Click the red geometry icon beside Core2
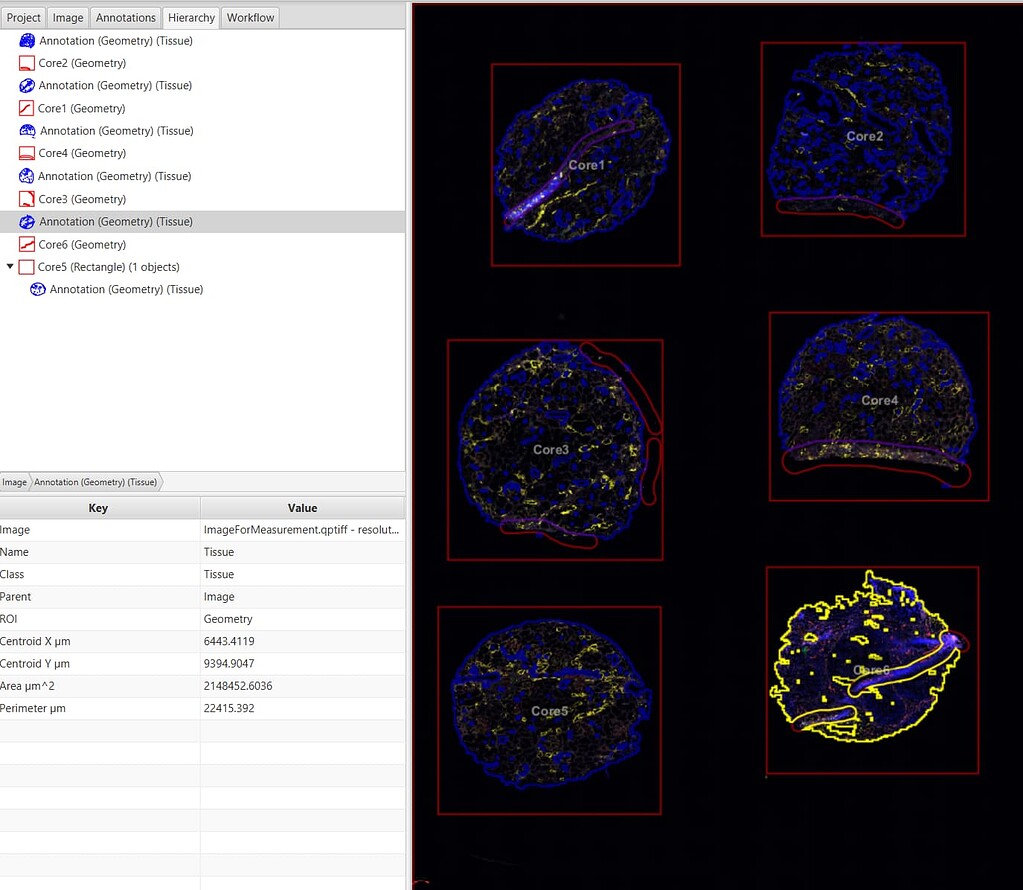This screenshot has width=1023, height=890. pyautogui.click(x=25, y=62)
